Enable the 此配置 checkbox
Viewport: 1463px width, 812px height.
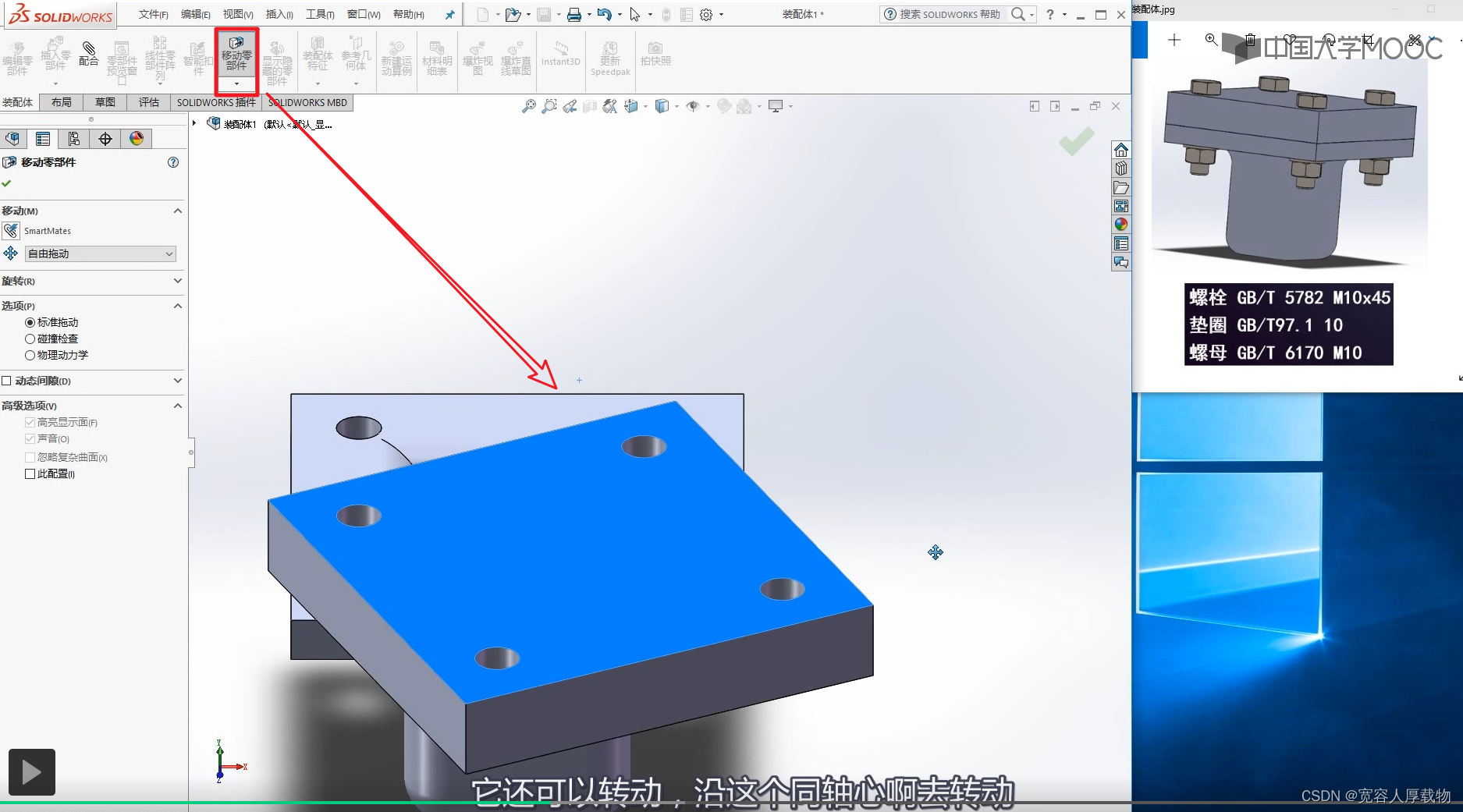click(x=30, y=473)
